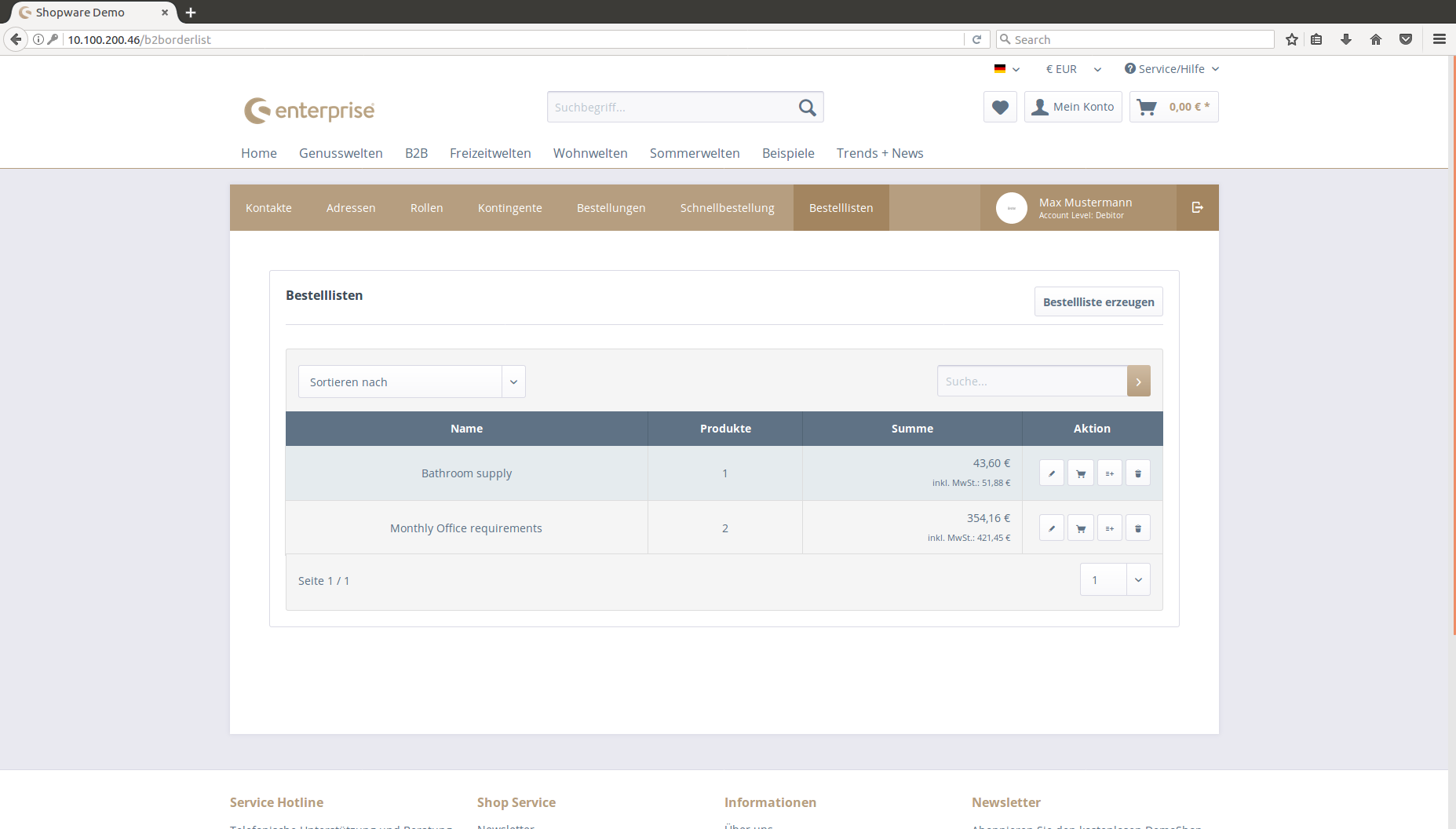Screen dimensions: 1456x829
Task: Click the edit pencil icon for Bathroom supply
Action: pos(1051,473)
